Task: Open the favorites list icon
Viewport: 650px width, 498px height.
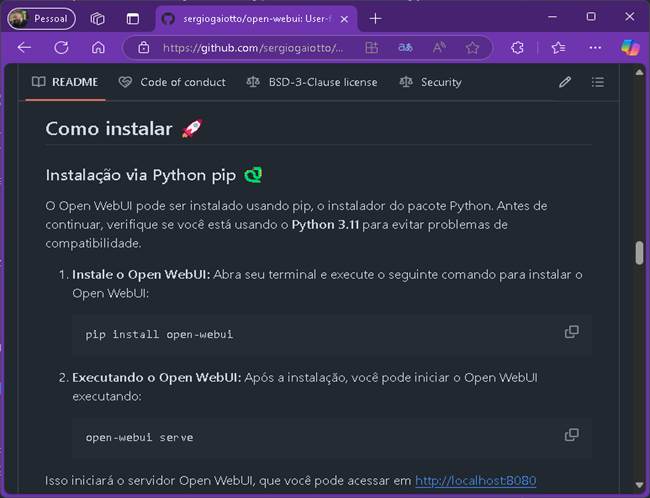Action: point(558,48)
